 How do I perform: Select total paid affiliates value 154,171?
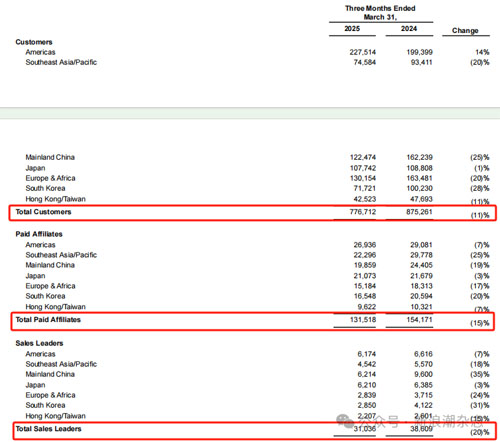[419, 320]
